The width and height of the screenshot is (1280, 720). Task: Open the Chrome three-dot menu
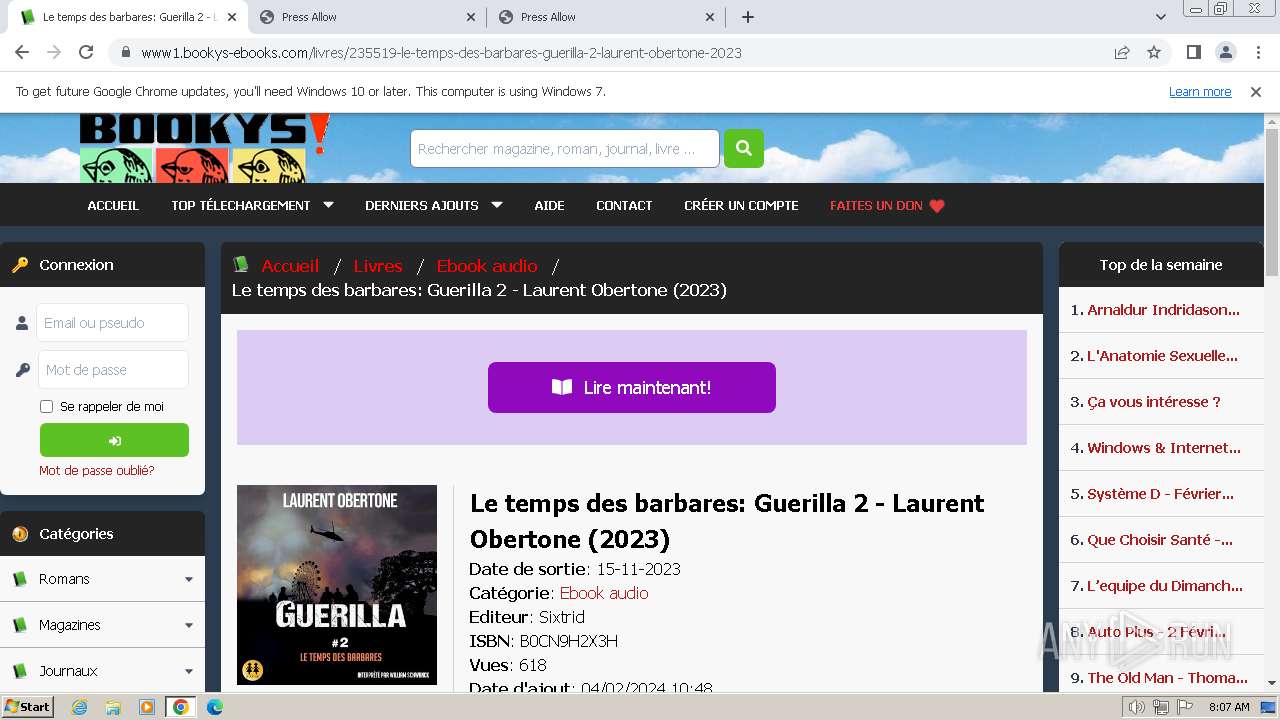coord(1257,52)
